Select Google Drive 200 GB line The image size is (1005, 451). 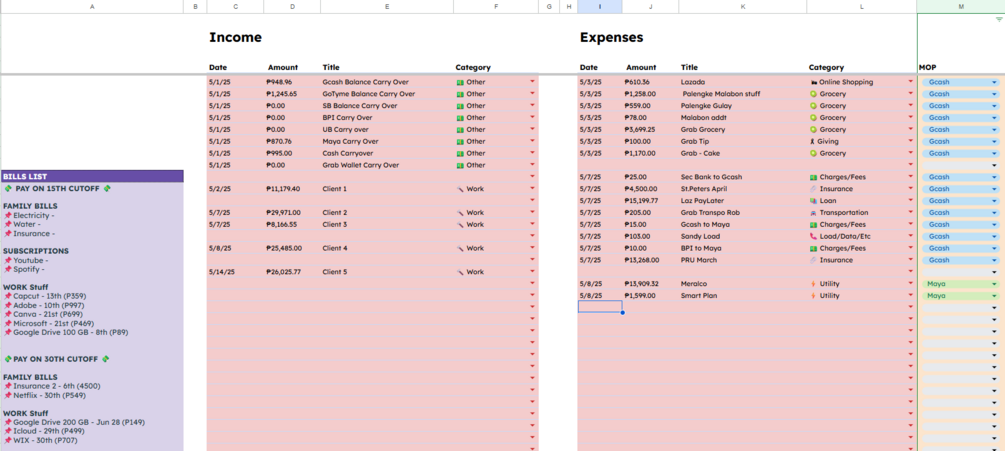tap(74, 422)
